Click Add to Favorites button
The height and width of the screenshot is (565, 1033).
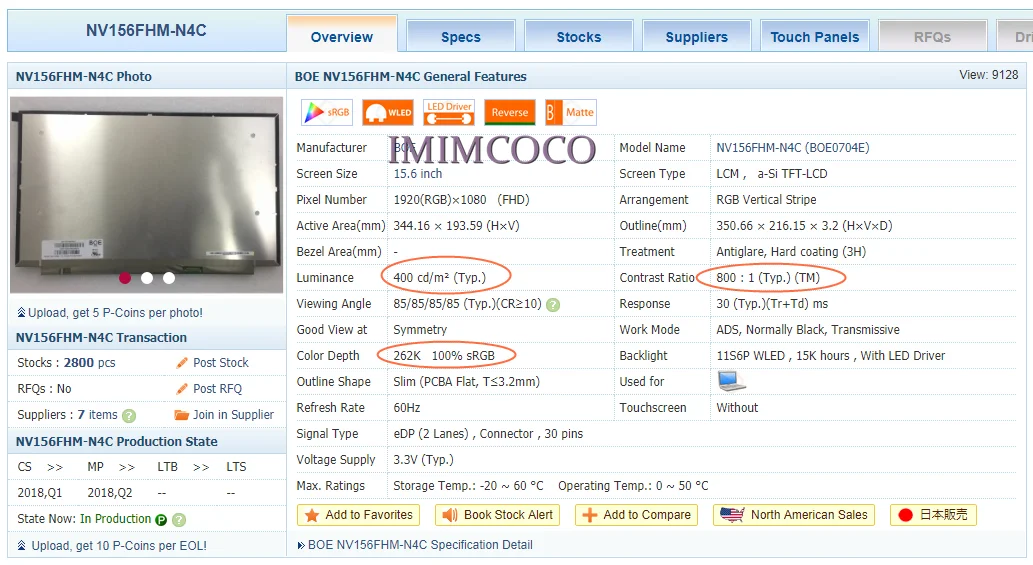358,515
